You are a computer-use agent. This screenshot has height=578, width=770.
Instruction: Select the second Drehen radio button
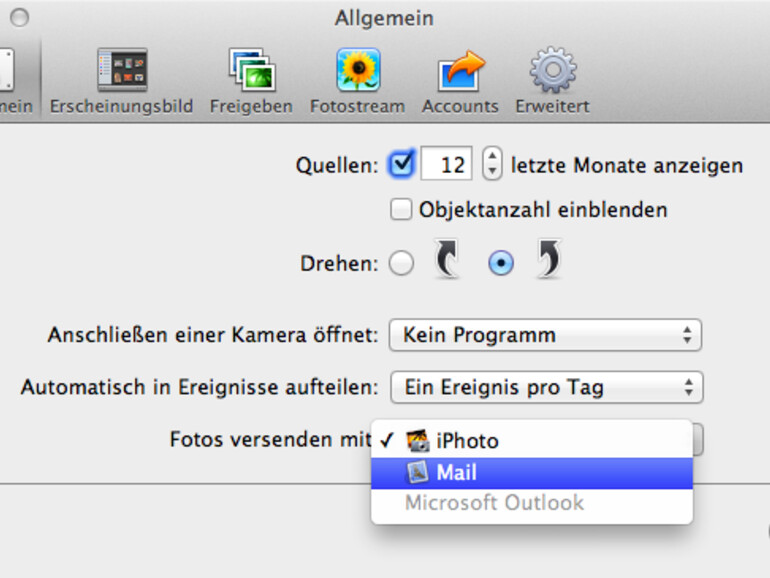(x=500, y=264)
